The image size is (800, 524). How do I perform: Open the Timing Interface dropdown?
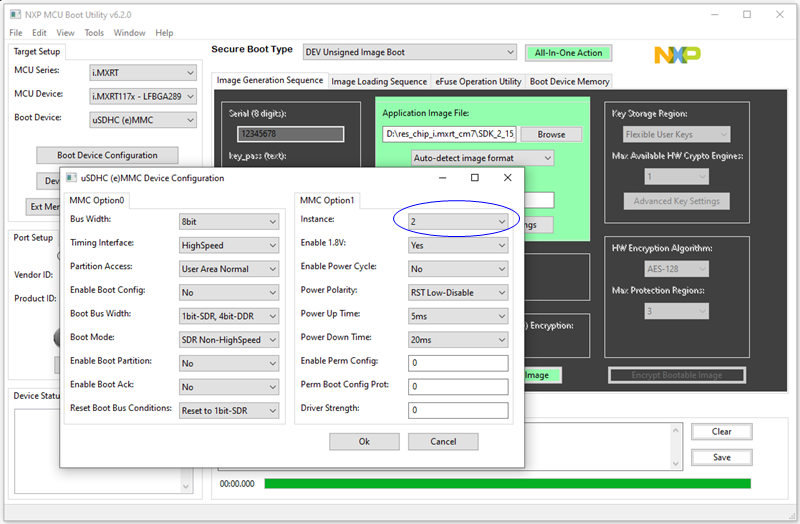pyautogui.click(x=229, y=245)
